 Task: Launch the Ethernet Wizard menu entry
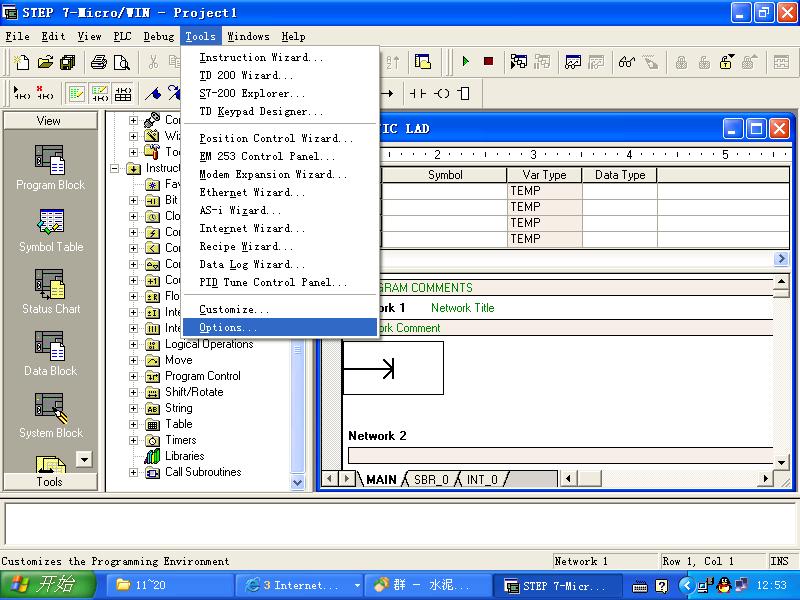(280, 192)
